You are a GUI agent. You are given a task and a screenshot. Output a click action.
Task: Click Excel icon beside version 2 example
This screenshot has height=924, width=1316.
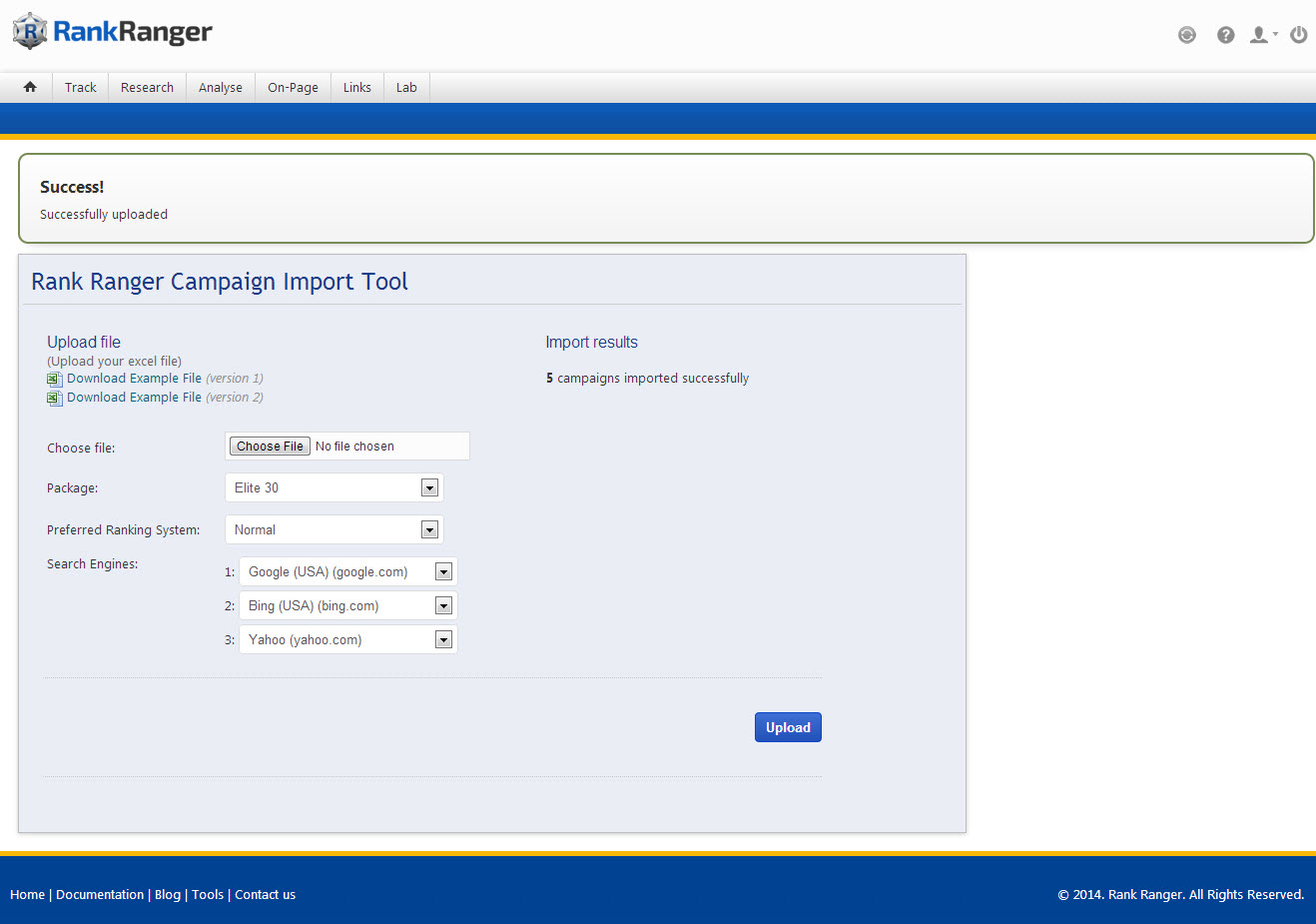pos(55,399)
